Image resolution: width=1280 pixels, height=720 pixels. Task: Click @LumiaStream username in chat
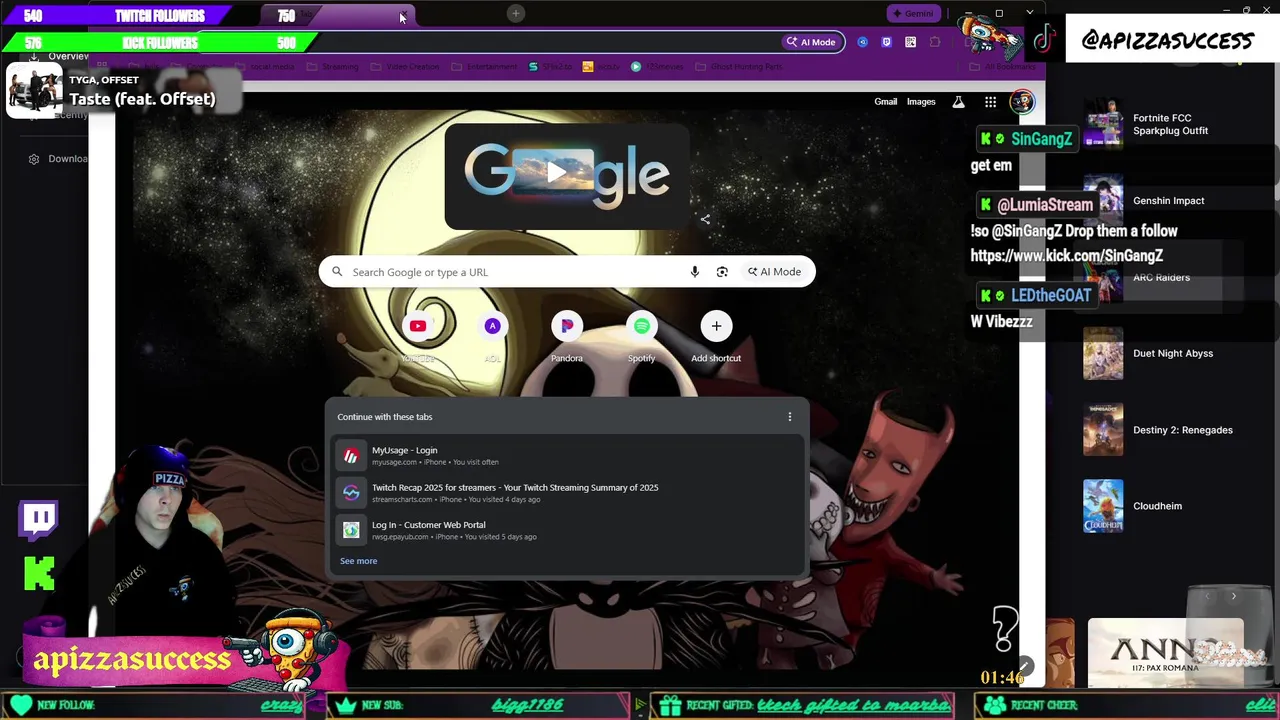pyautogui.click(x=1045, y=205)
